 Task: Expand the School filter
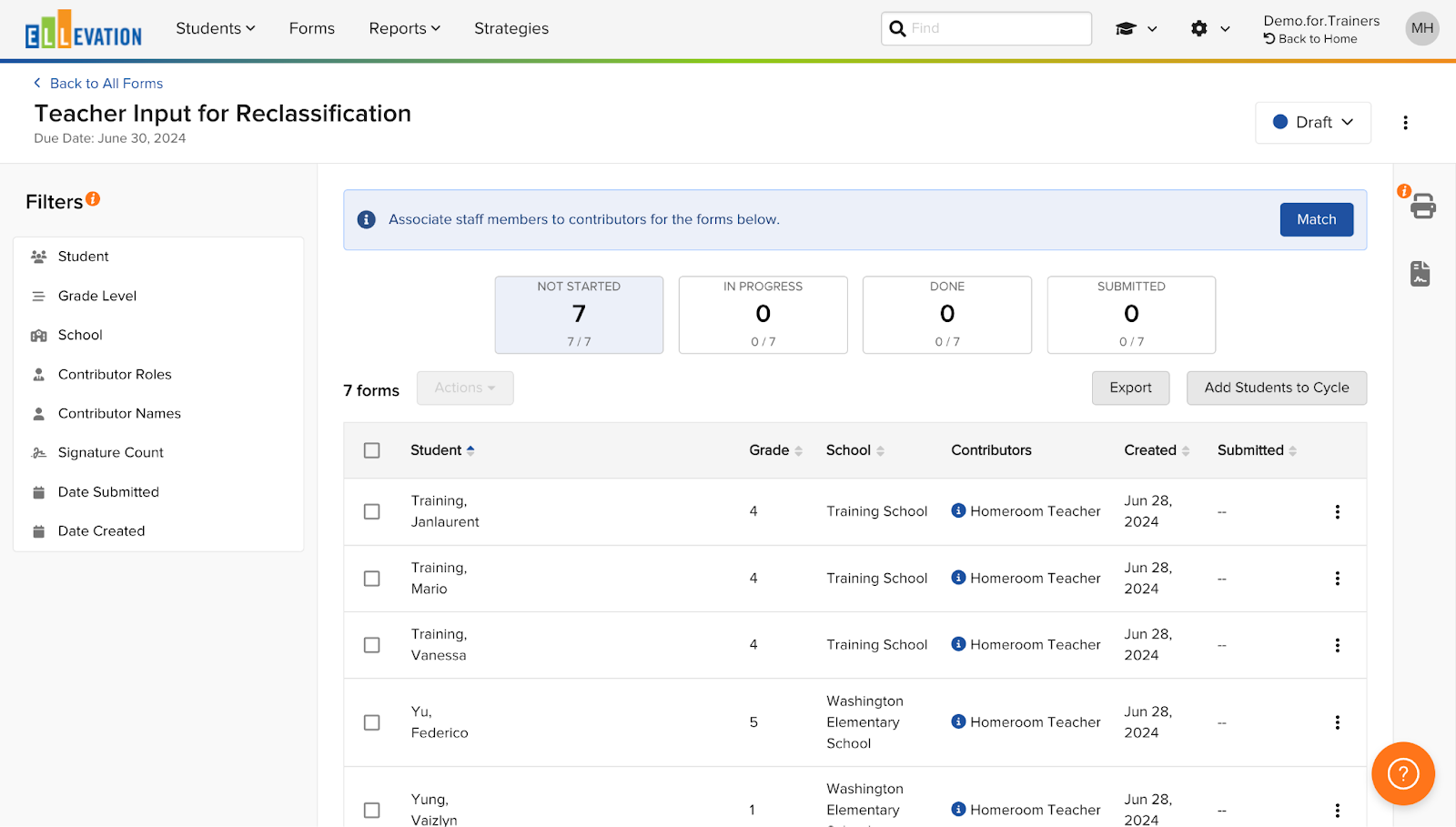coord(158,335)
